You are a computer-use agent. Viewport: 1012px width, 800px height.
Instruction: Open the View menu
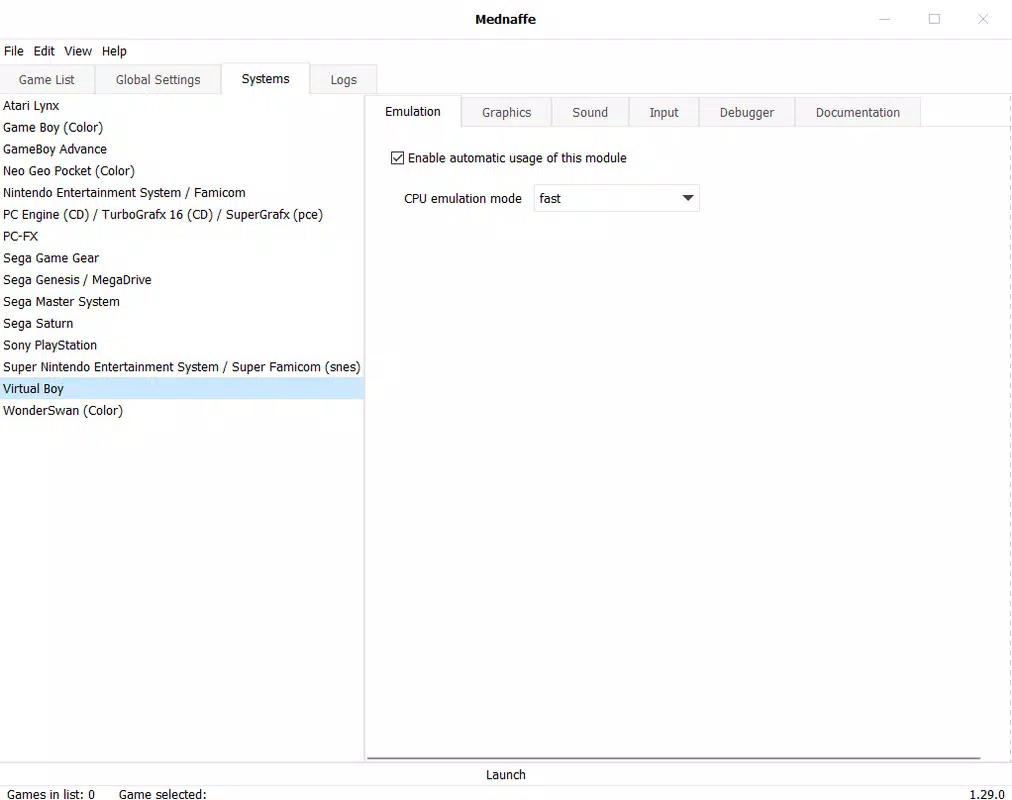(78, 51)
